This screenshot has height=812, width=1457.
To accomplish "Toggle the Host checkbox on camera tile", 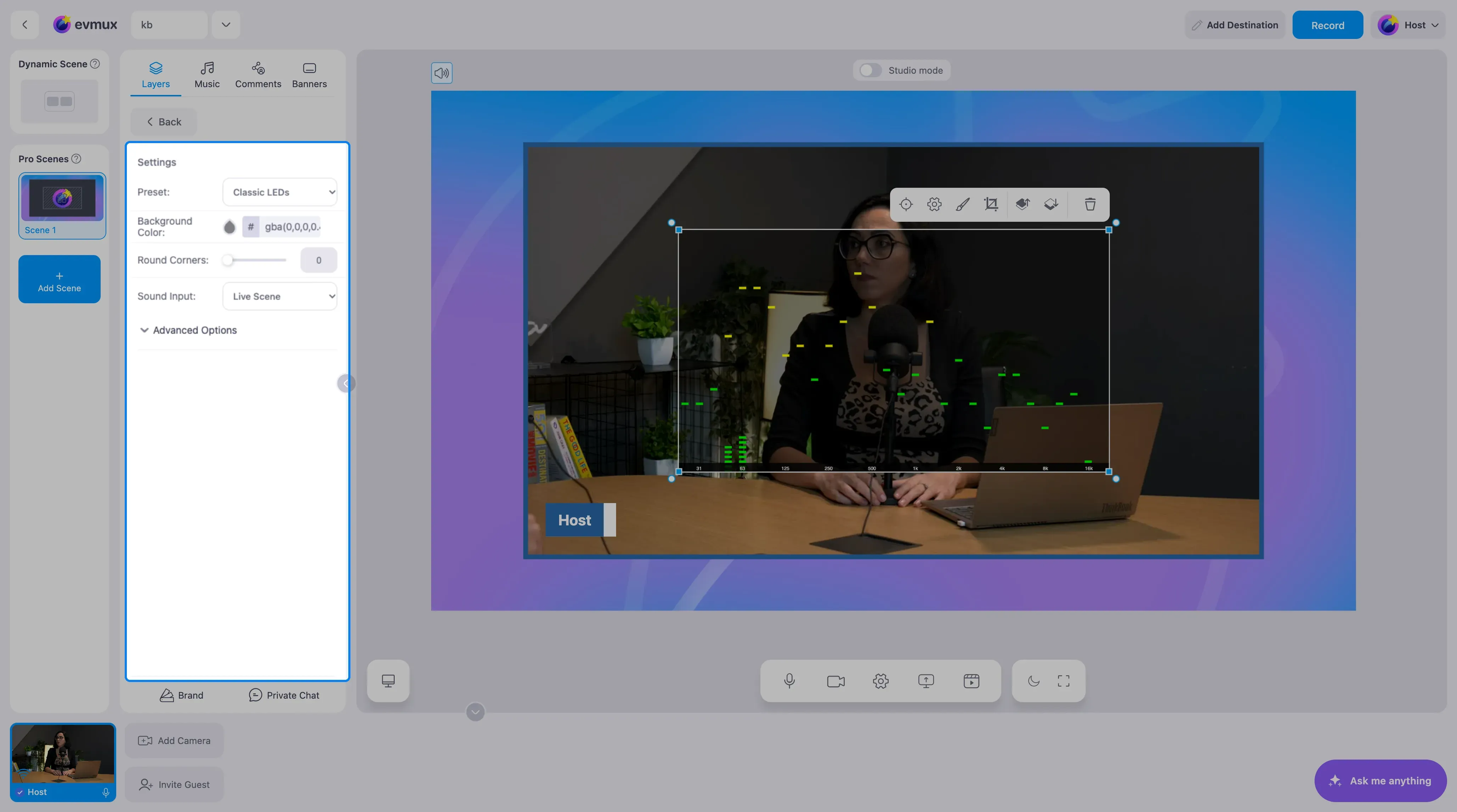I will coord(20,792).
